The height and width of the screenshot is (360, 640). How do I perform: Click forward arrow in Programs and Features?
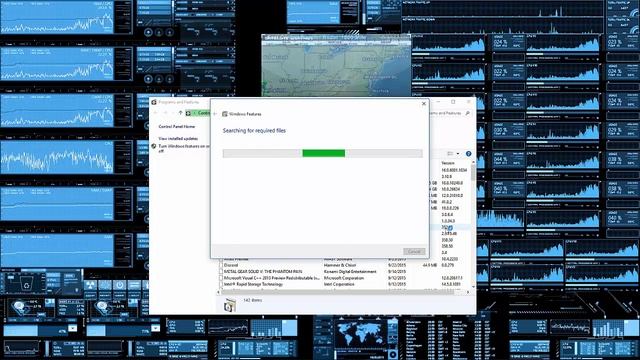tap(165, 113)
